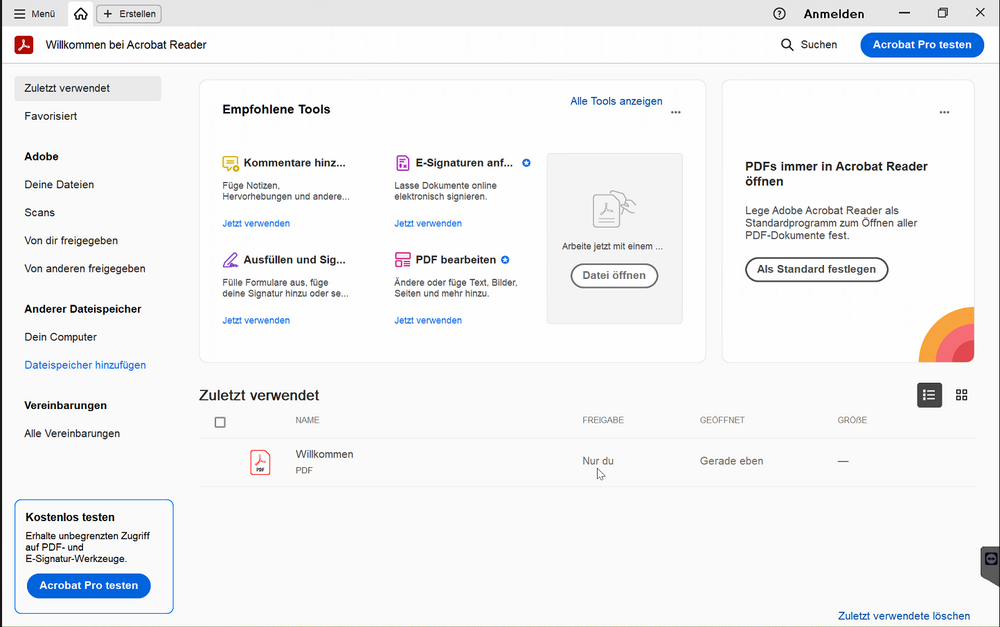Tick the select-all checkbox beside NAME
The height and width of the screenshot is (627, 1000).
click(x=220, y=422)
